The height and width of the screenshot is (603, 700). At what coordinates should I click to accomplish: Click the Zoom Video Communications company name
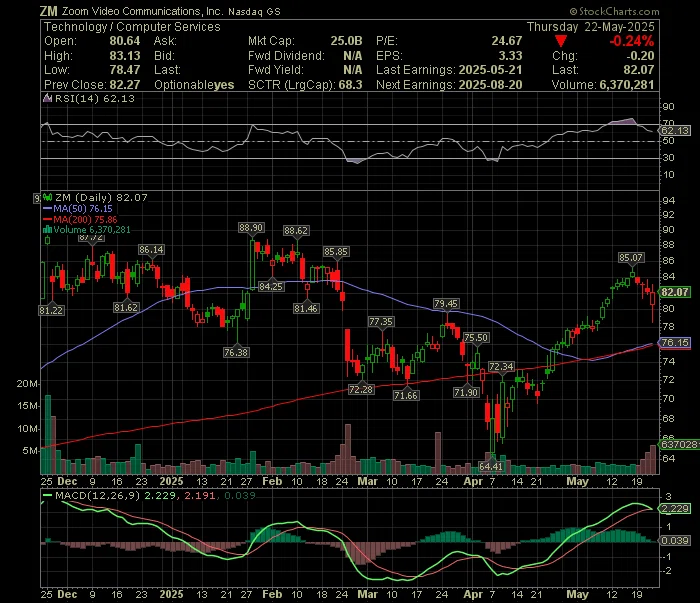(142, 11)
